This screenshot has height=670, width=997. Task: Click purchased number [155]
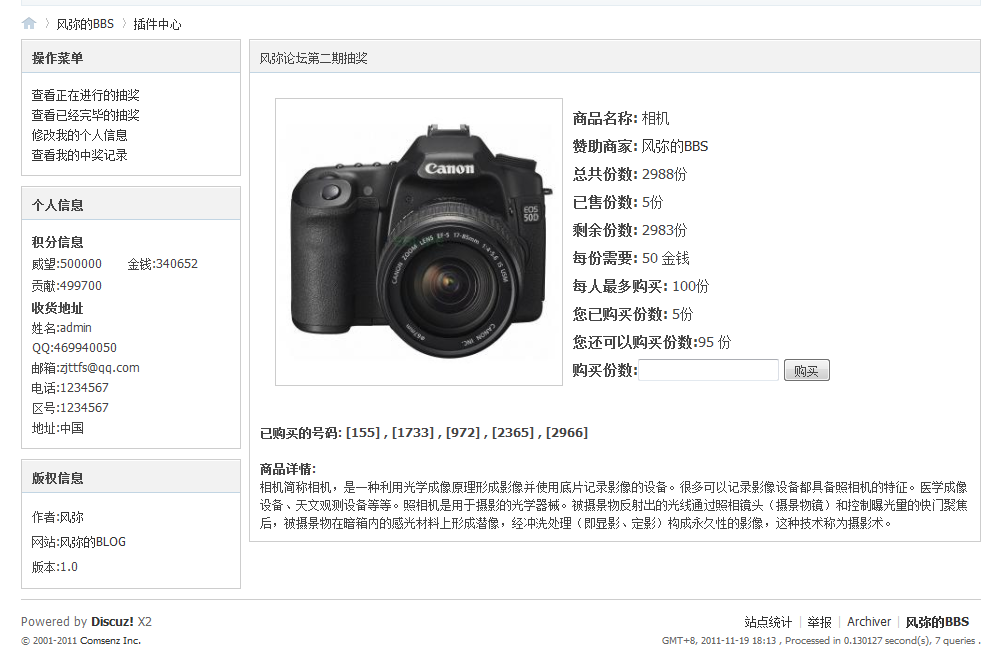tap(363, 433)
